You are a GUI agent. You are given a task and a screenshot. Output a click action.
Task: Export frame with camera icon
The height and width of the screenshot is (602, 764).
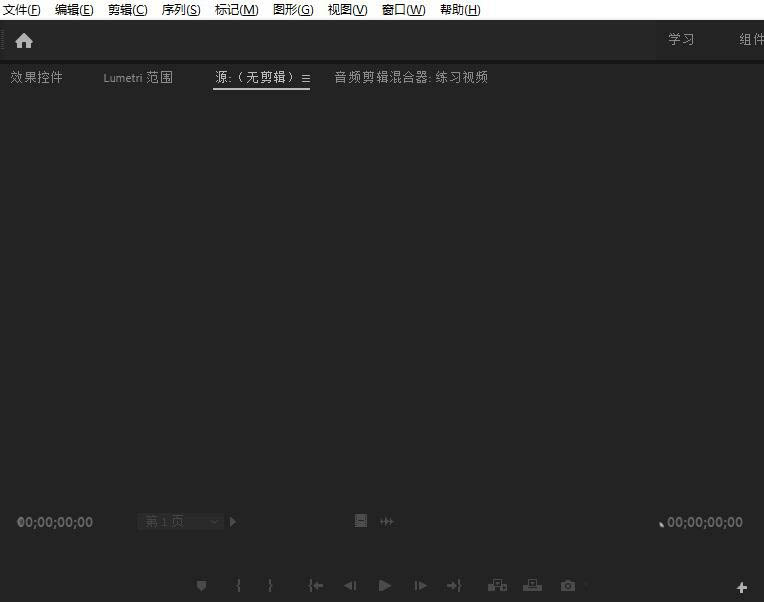pyautogui.click(x=568, y=586)
